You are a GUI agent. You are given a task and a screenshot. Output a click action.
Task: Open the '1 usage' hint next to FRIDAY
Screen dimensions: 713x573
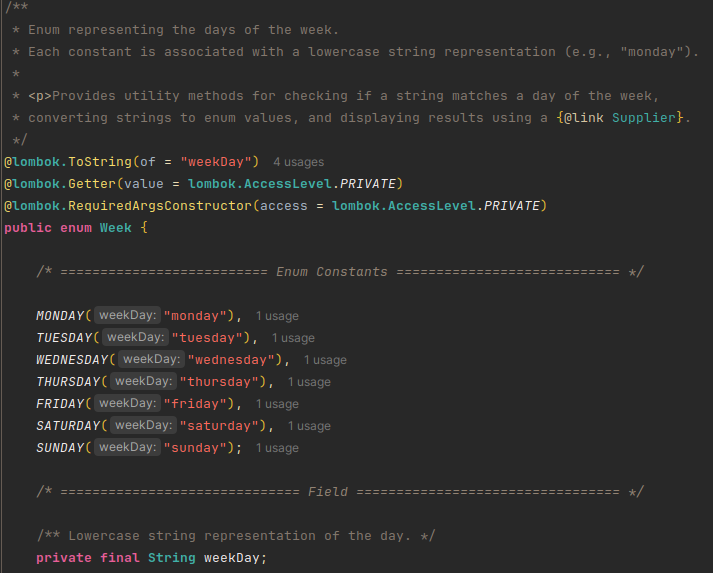(277, 404)
